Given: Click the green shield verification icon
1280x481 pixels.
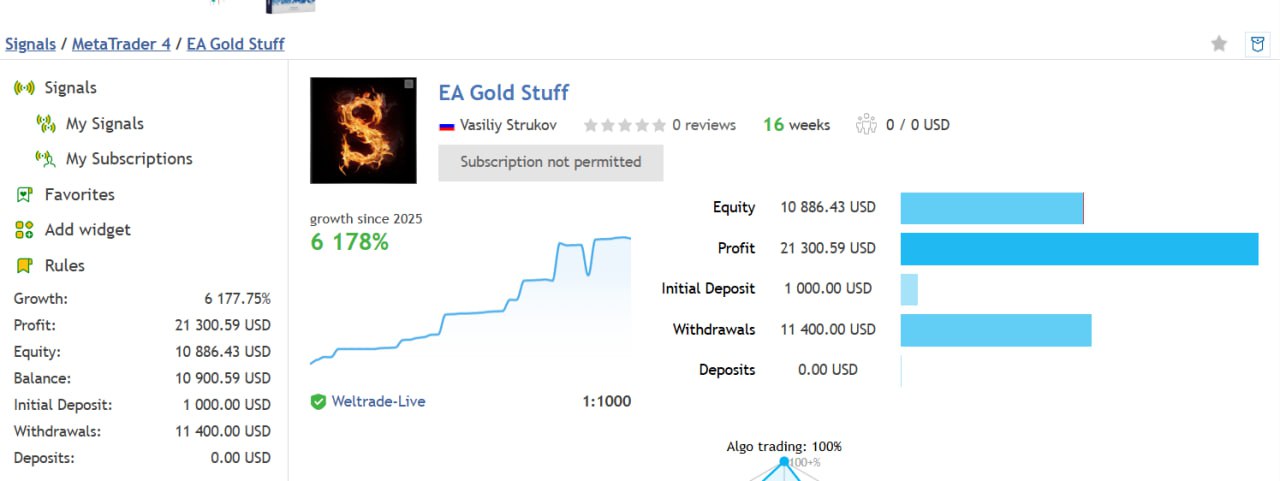Looking at the screenshot, I should click(x=318, y=402).
